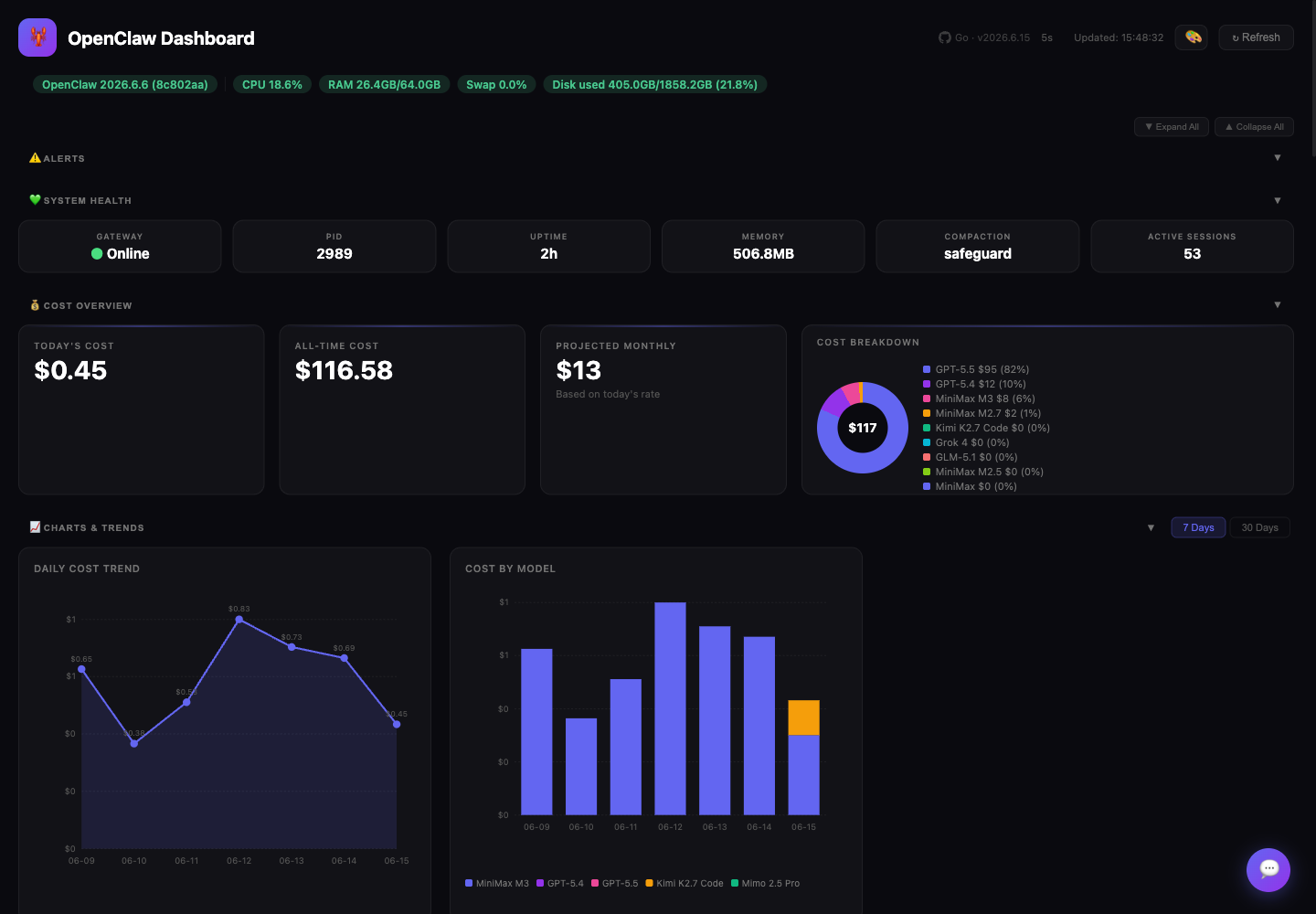
Task: Click the Go v2026.6.15 version link
Action: click(x=992, y=37)
